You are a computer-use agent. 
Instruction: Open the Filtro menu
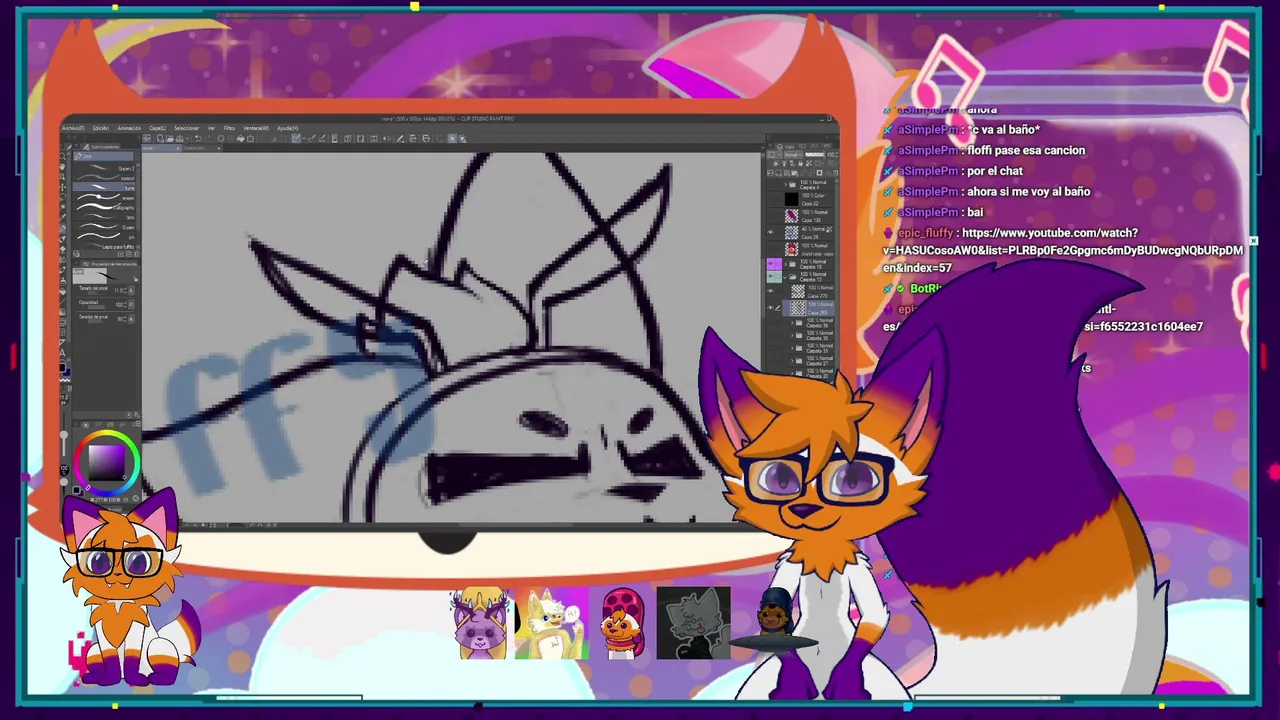(x=229, y=128)
